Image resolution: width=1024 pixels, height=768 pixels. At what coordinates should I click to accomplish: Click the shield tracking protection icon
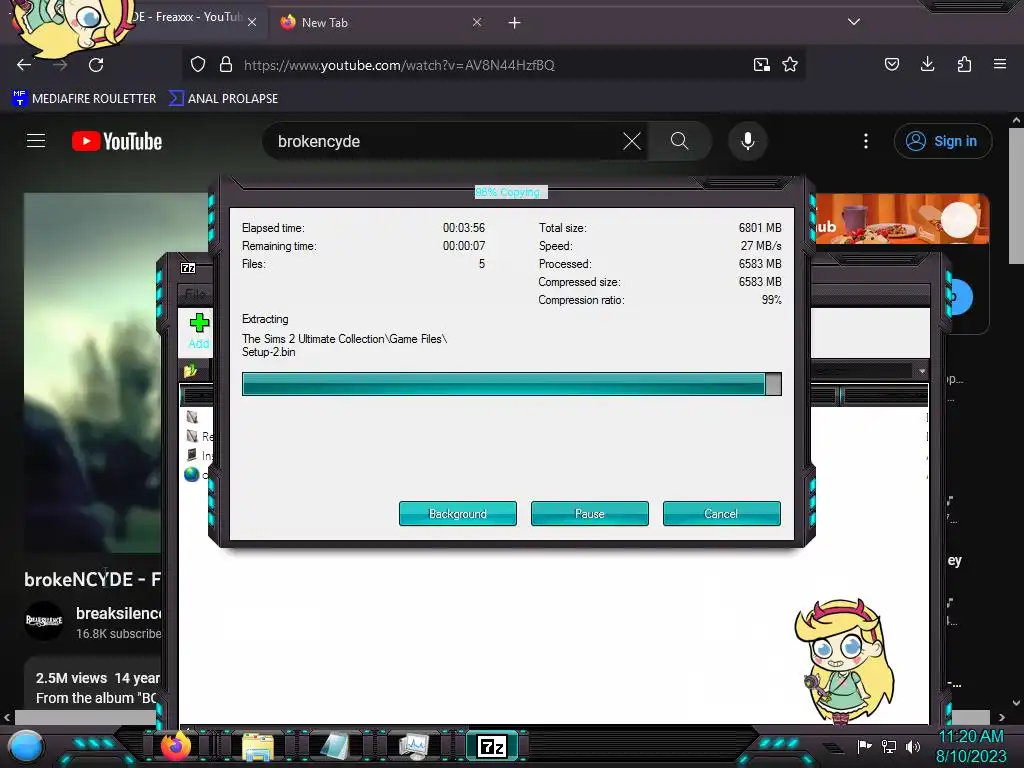198,65
